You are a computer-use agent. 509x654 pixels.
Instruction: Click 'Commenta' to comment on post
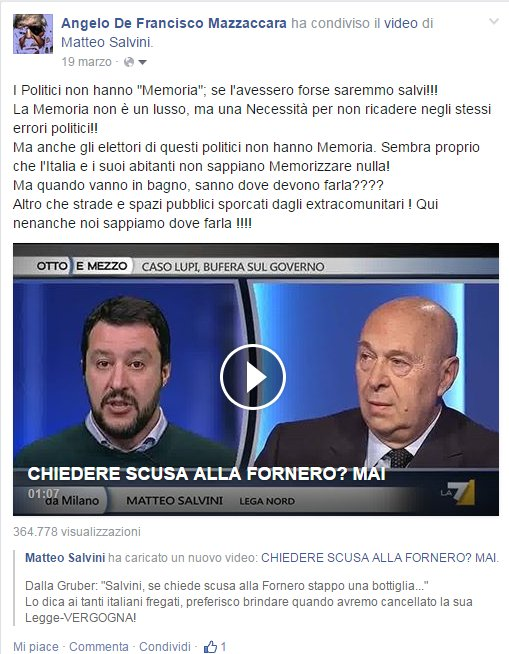tap(98, 646)
